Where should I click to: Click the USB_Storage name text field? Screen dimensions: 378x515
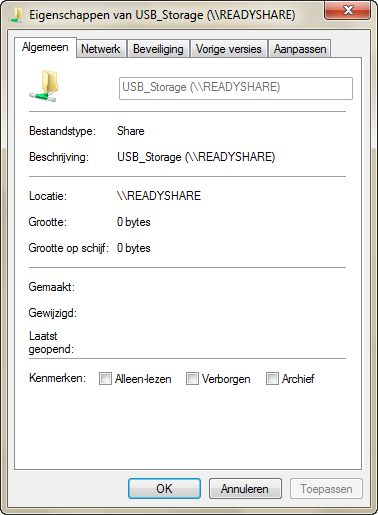click(236, 88)
